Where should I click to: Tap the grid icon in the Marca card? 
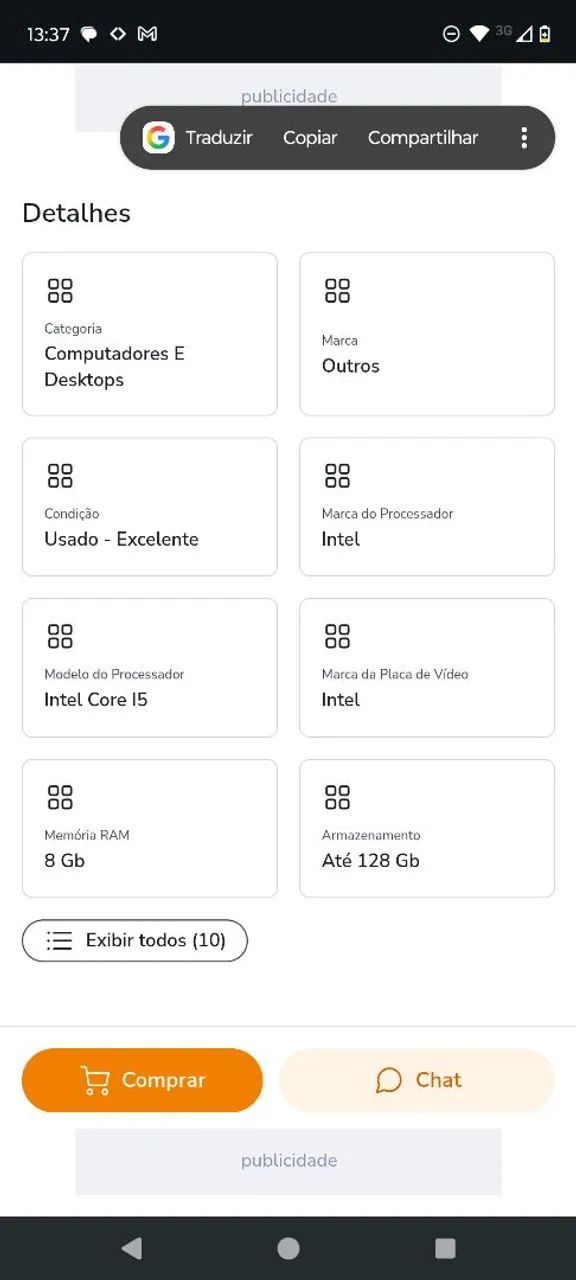(337, 291)
